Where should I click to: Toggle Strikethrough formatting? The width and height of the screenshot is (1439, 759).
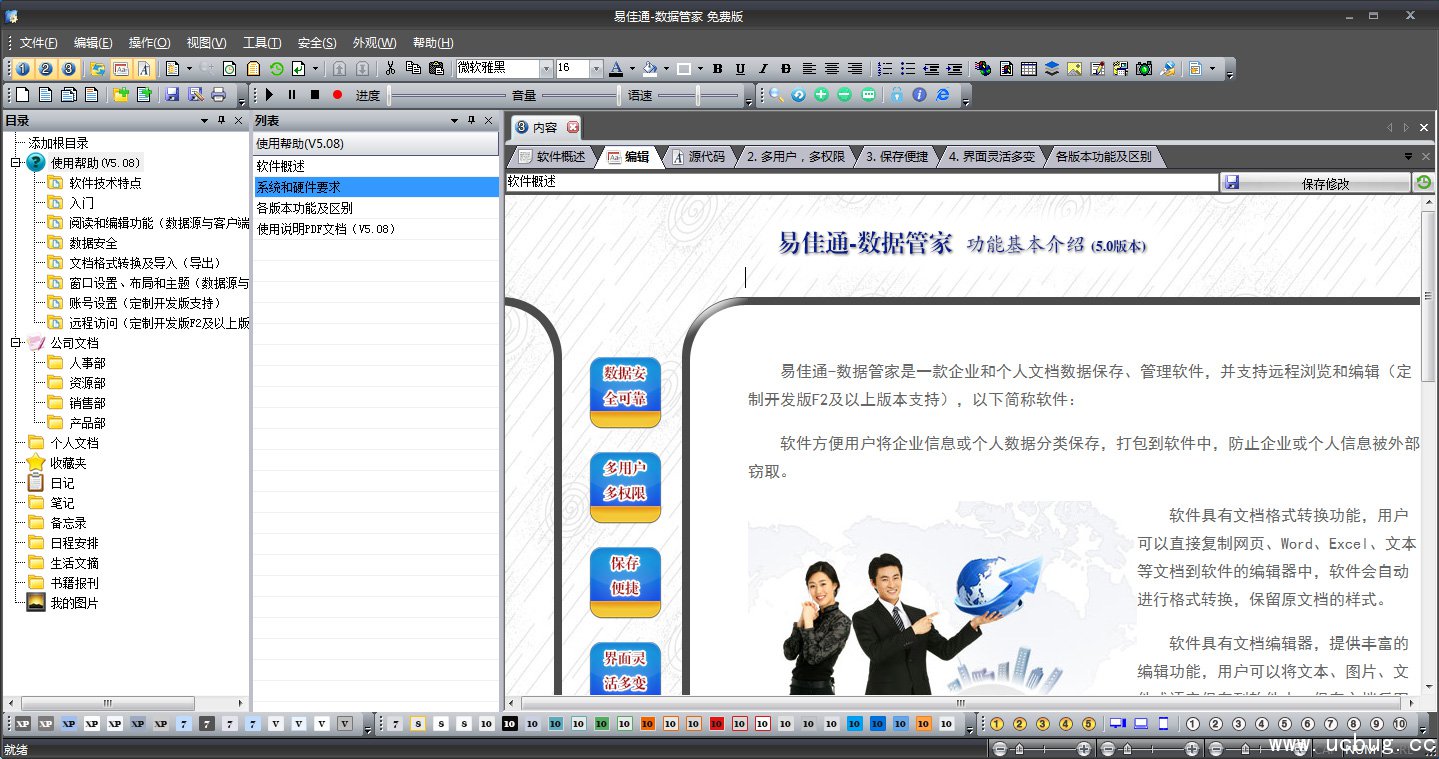pyautogui.click(x=786, y=68)
